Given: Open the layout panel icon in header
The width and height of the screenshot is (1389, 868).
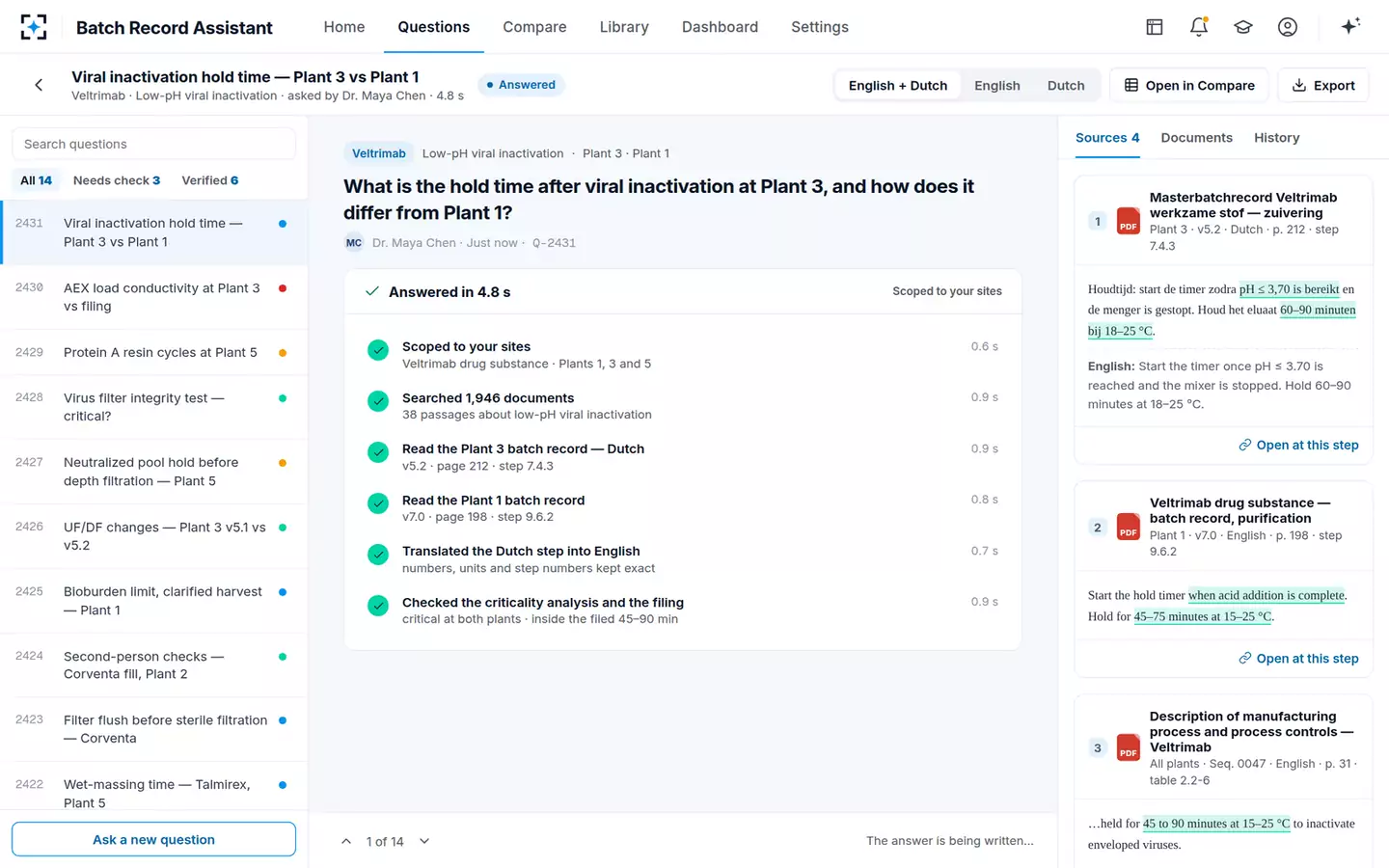Looking at the screenshot, I should click(1155, 27).
